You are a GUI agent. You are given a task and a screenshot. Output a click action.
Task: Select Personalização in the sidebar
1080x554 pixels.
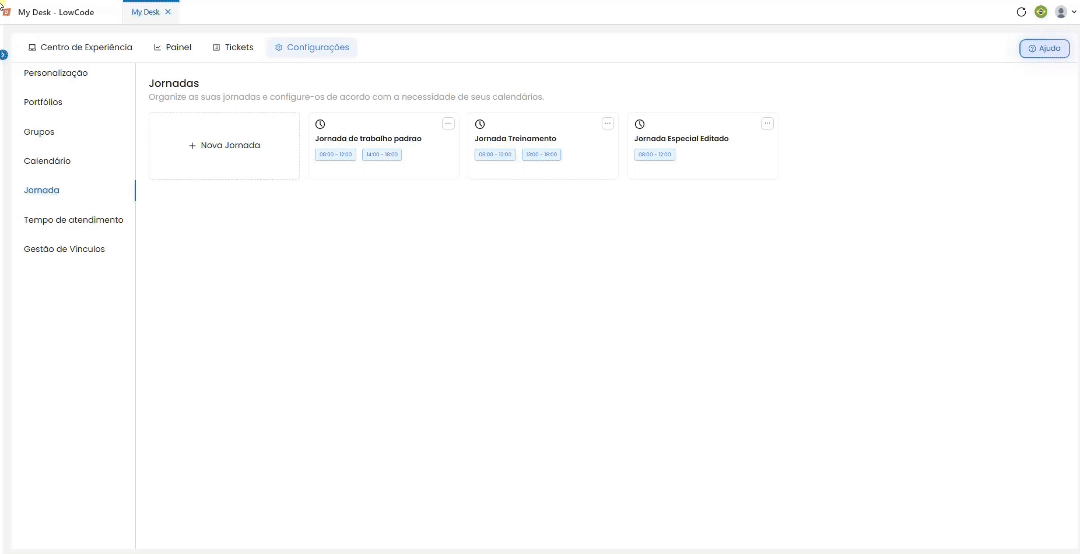(x=56, y=73)
